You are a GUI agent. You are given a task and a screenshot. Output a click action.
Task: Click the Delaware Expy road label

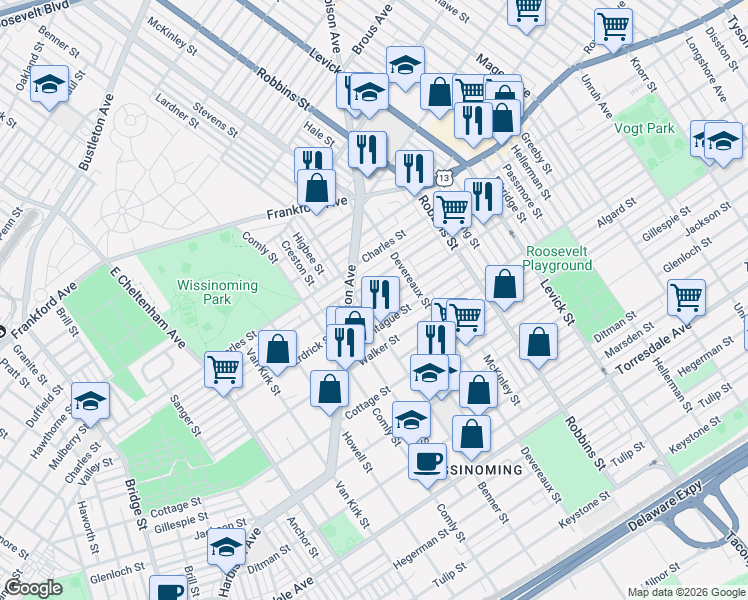[665, 507]
